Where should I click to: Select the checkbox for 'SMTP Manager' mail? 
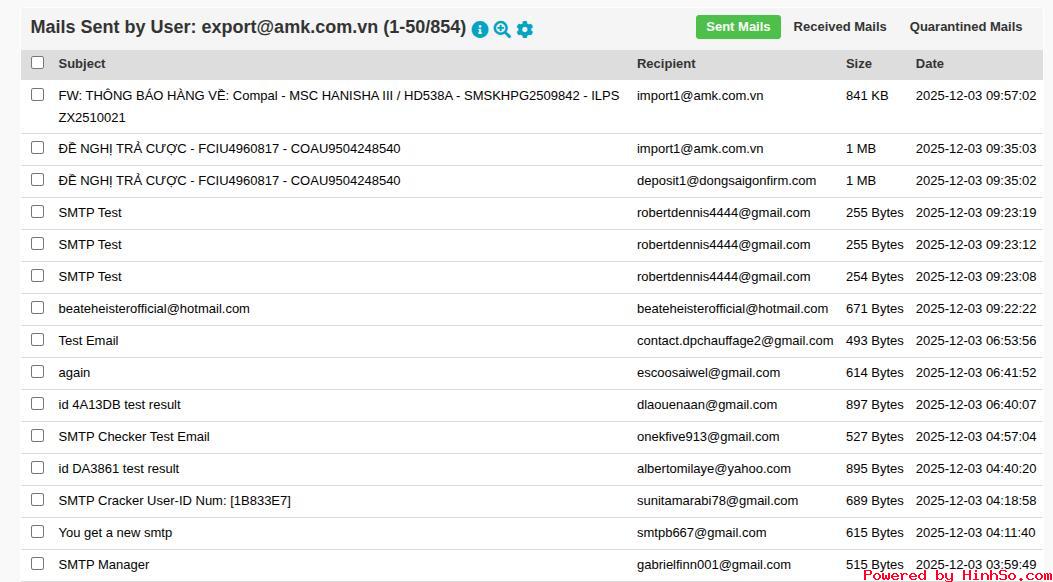[38, 564]
